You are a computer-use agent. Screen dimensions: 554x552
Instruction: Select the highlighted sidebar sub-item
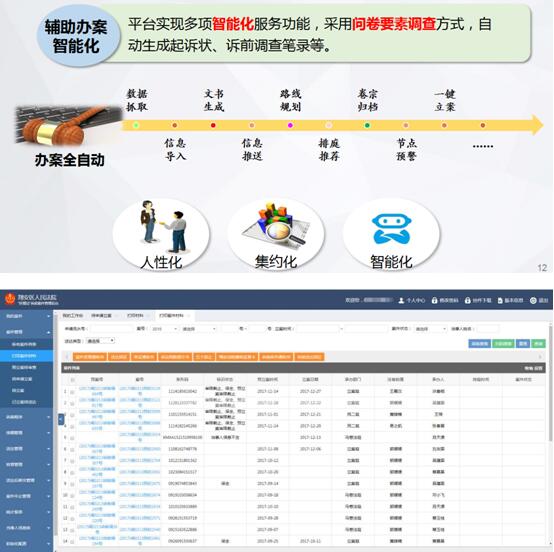tap(26, 356)
